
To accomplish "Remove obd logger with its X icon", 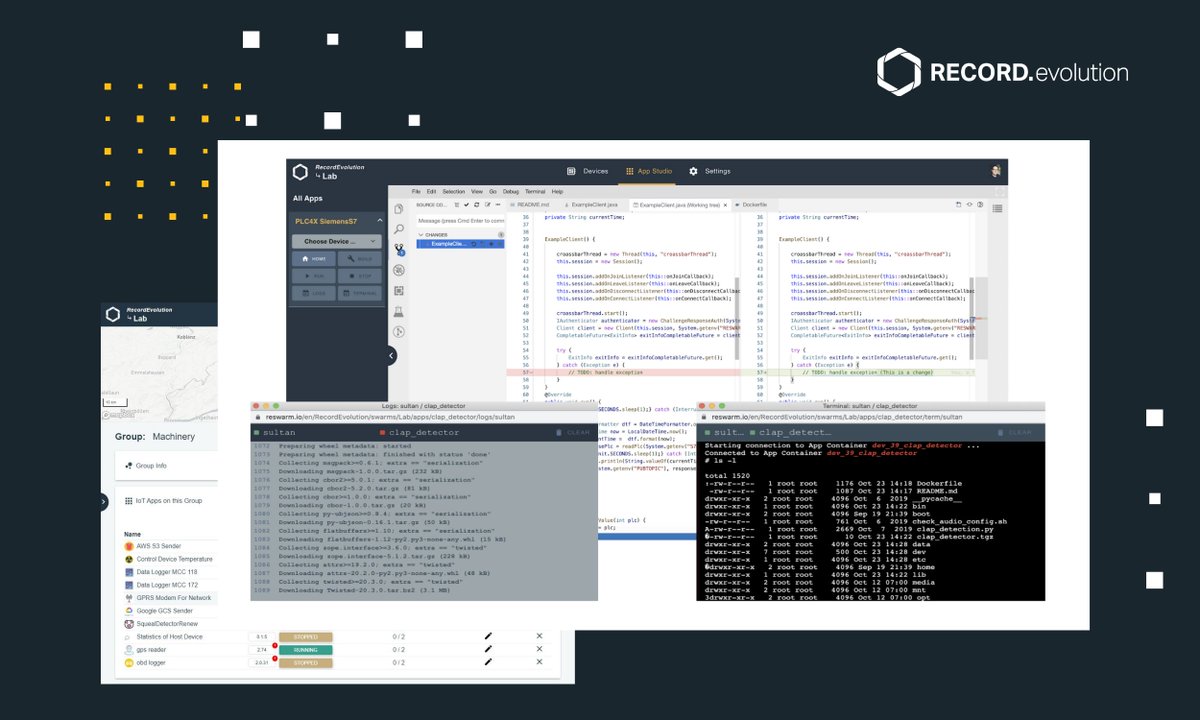I will [539, 662].
